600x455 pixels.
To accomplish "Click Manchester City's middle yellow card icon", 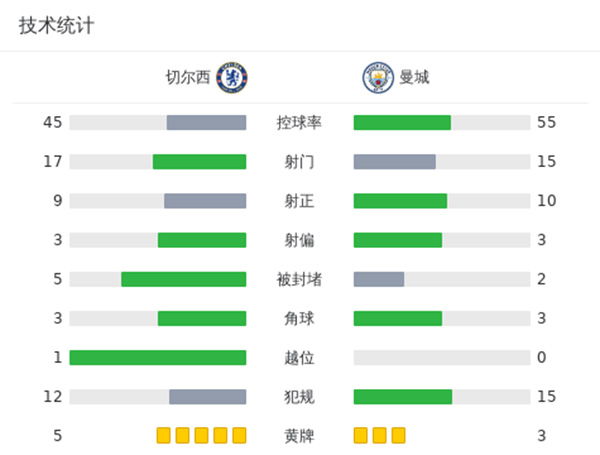I will tap(380, 435).
